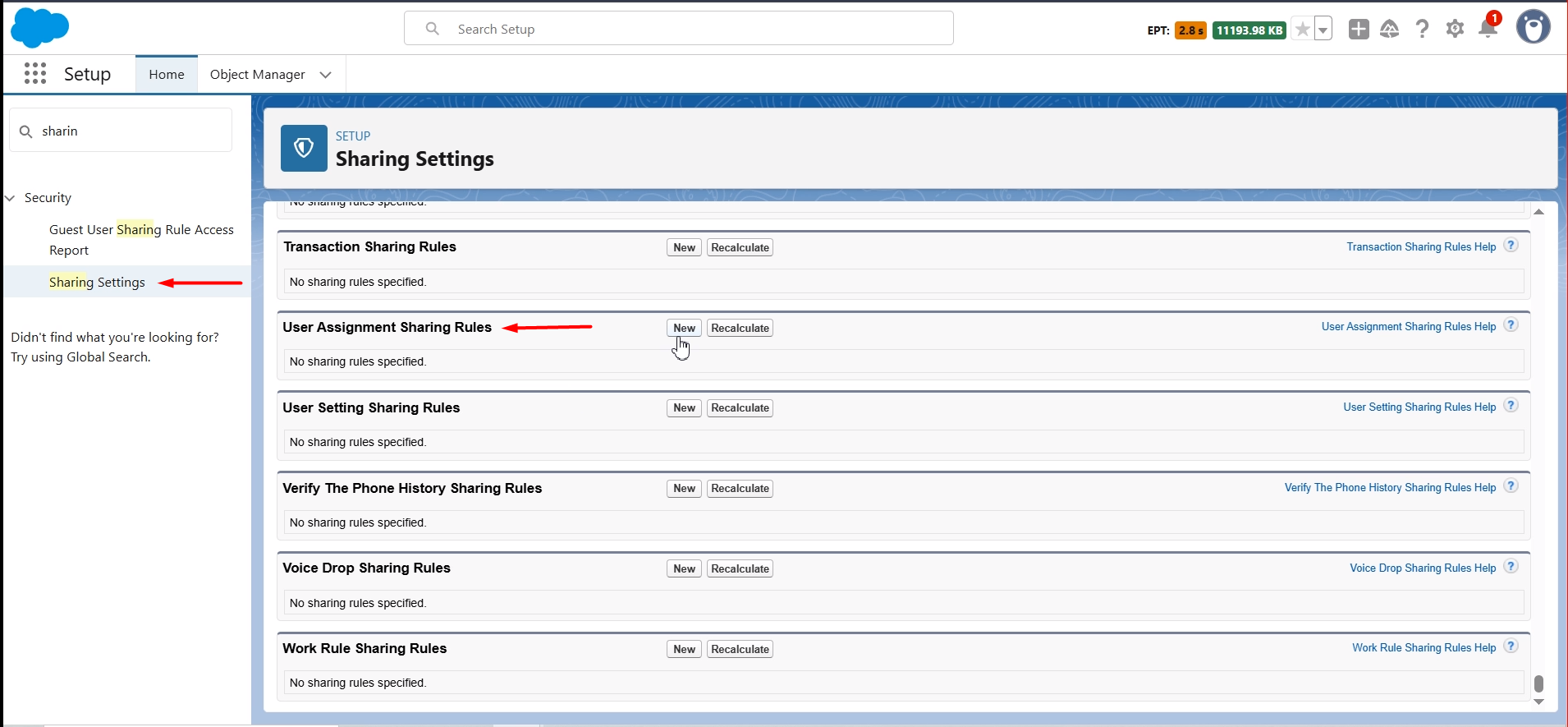
Task: Open Transaction Sharing Rules help icon
Action: [1511, 246]
